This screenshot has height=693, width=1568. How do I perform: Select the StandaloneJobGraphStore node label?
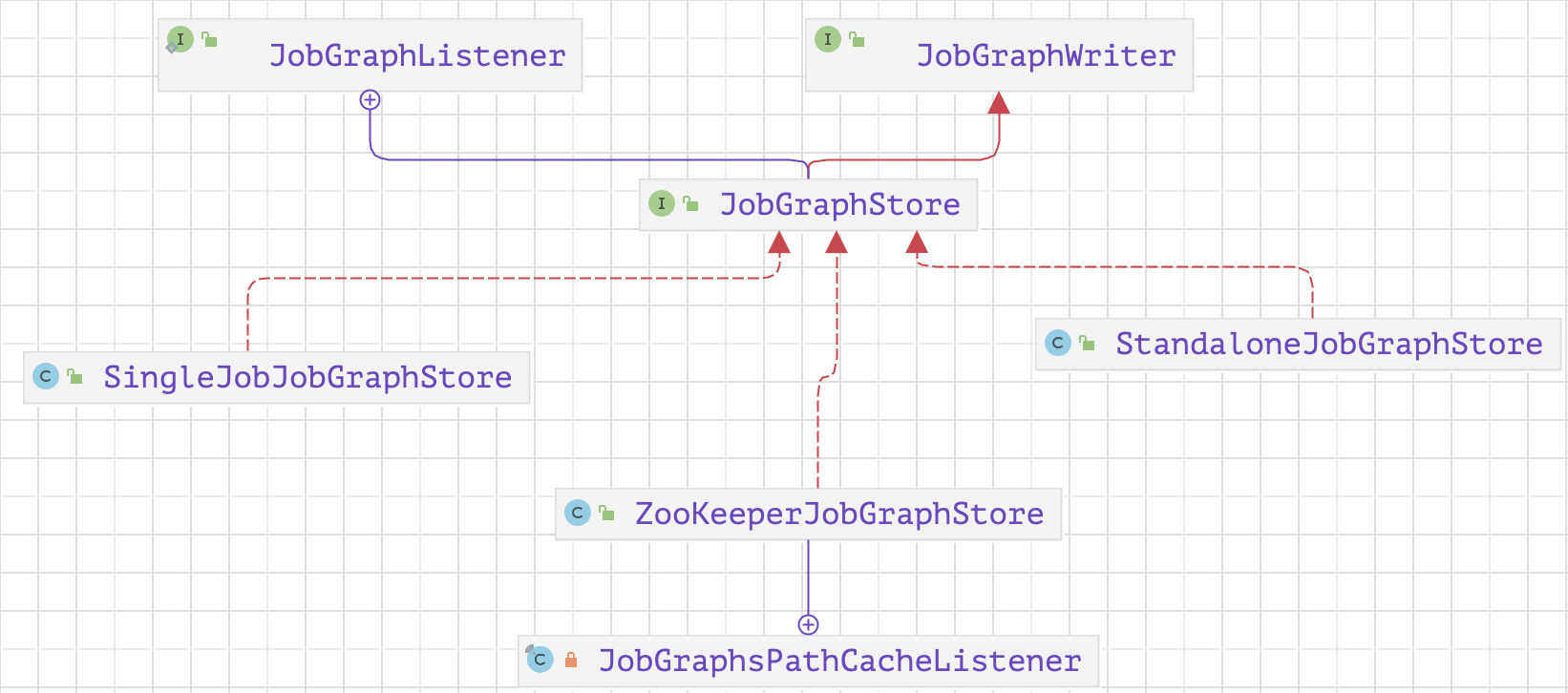click(1329, 344)
